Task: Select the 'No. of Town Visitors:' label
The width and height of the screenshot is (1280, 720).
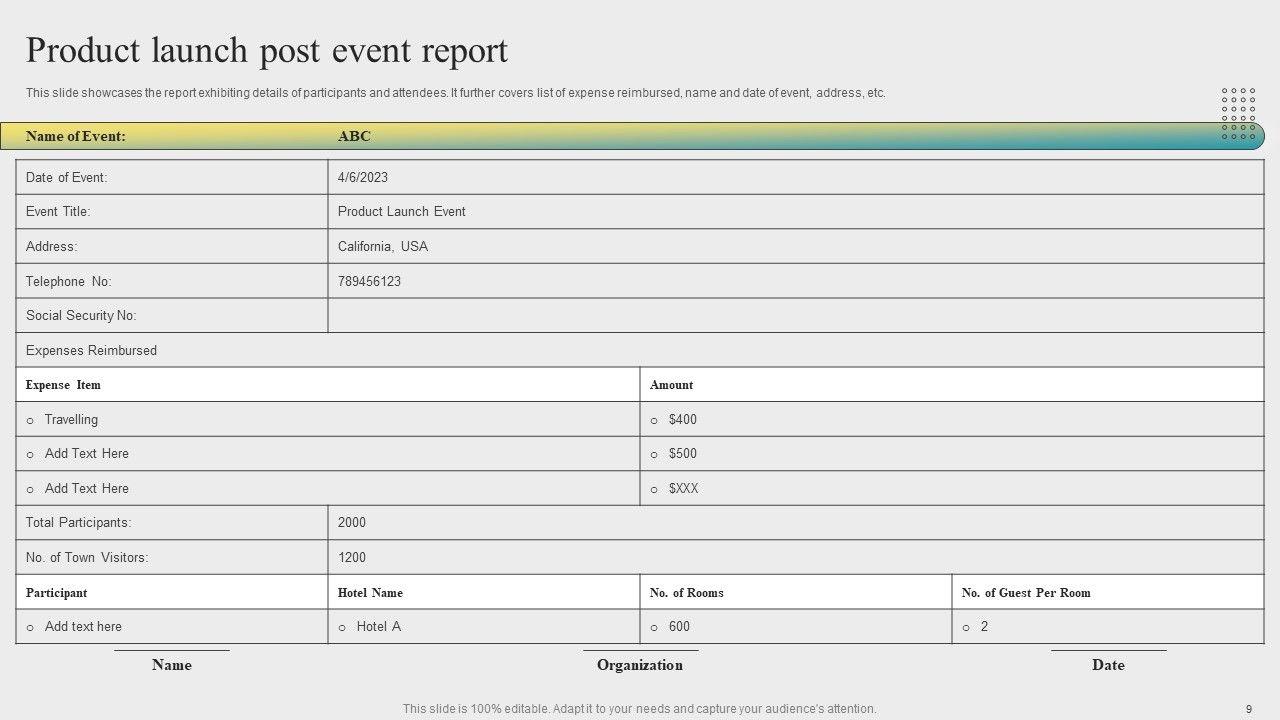Action: pyautogui.click(x=87, y=557)
